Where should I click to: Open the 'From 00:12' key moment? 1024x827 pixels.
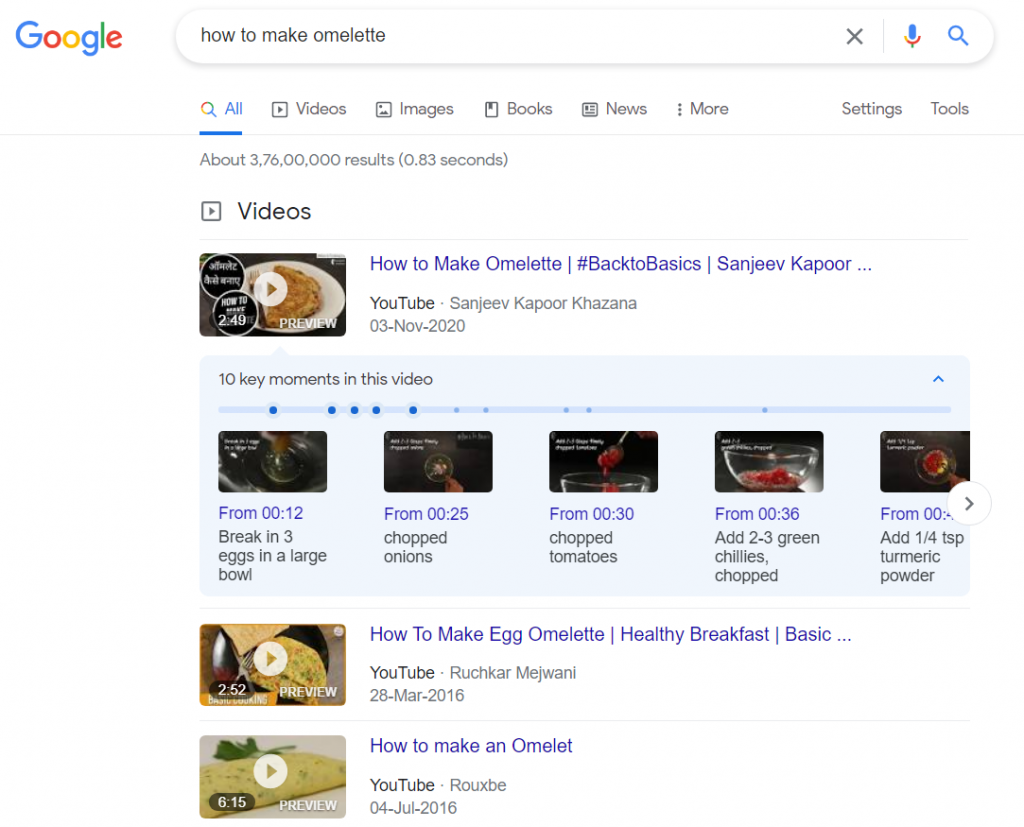point(261,513)
